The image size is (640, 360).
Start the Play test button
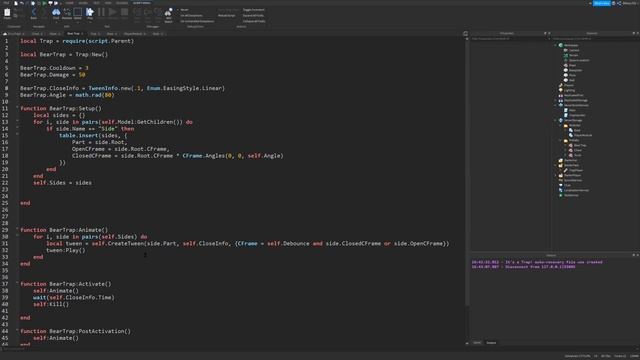tap(90, 12)
